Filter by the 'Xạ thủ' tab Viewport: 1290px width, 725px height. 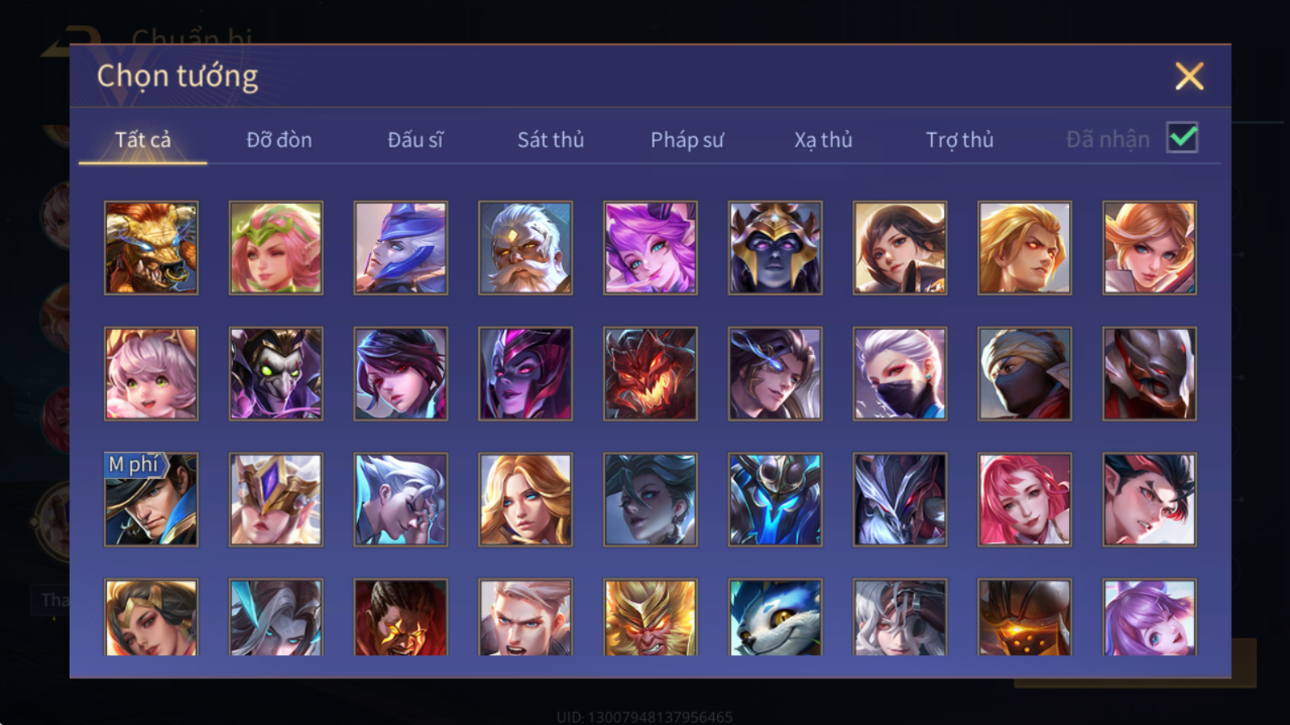[x=823, y=140]
